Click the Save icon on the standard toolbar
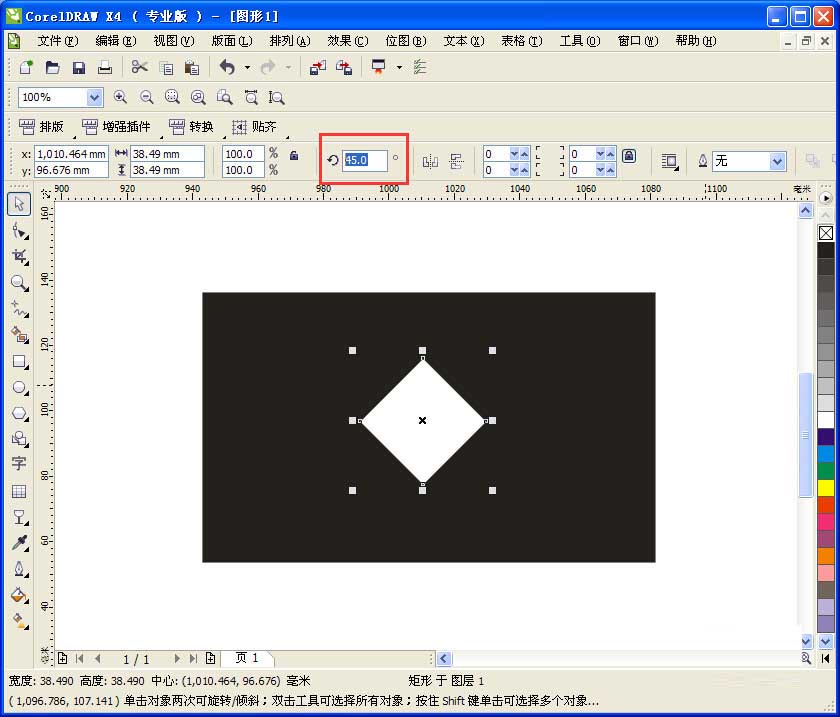840x717 pixels. coord(79,66)
